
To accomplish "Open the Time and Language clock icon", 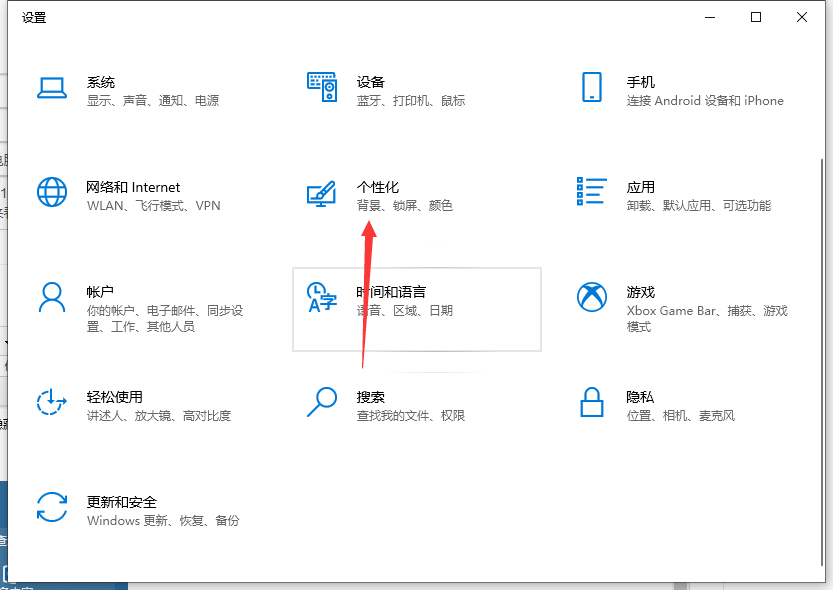I will [x=322, y=298].
